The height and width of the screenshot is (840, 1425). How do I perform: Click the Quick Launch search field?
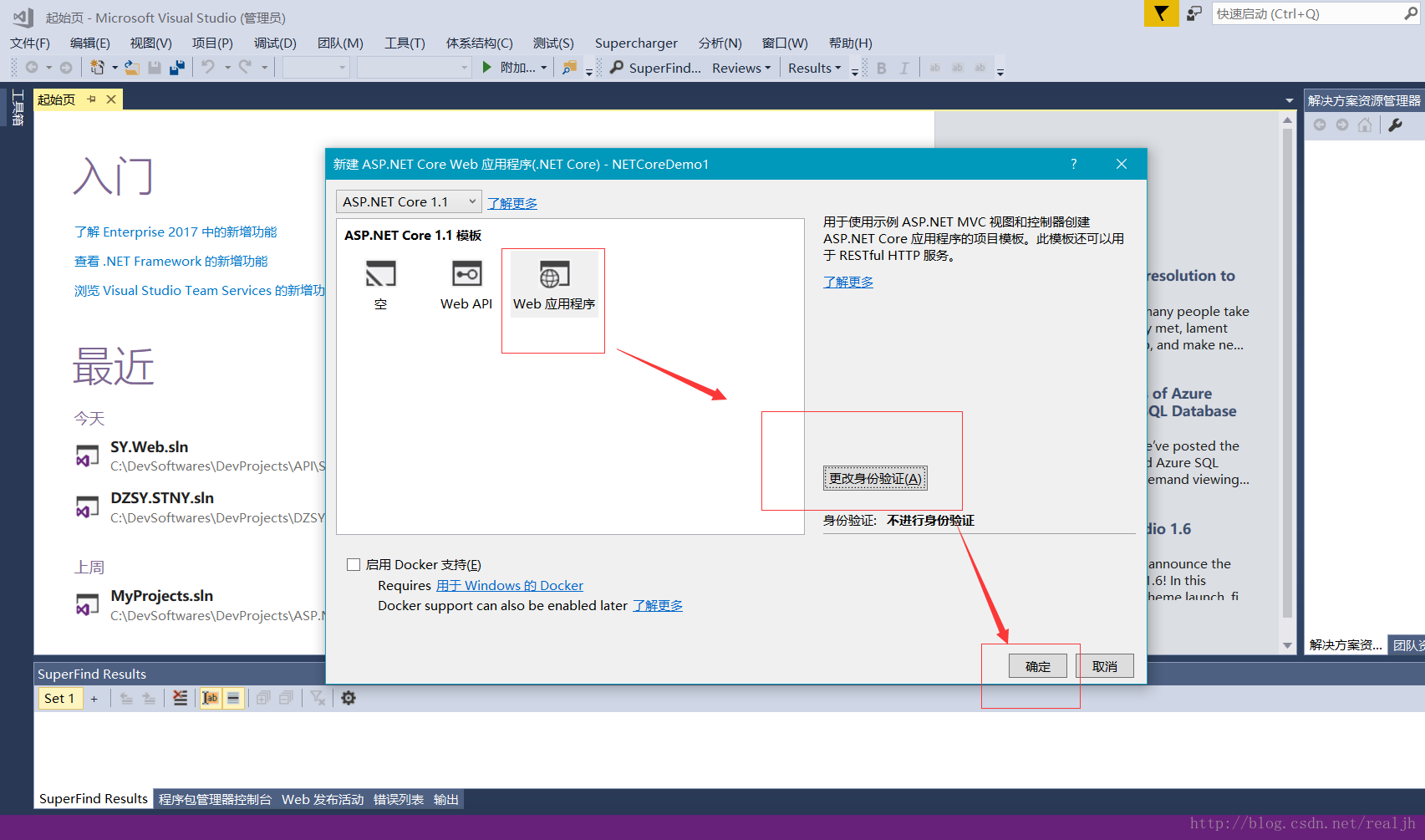click(x=1305, y=13)
